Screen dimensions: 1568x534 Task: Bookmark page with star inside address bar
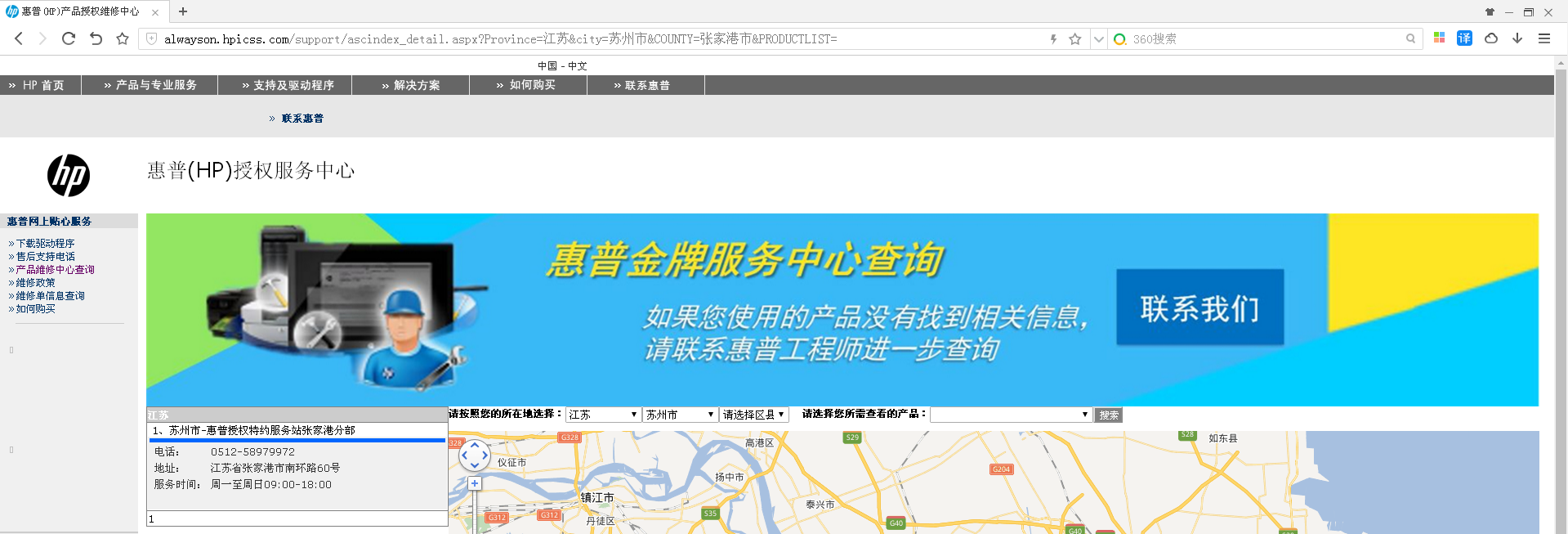pyautogui.click(x=1075, y=38)
